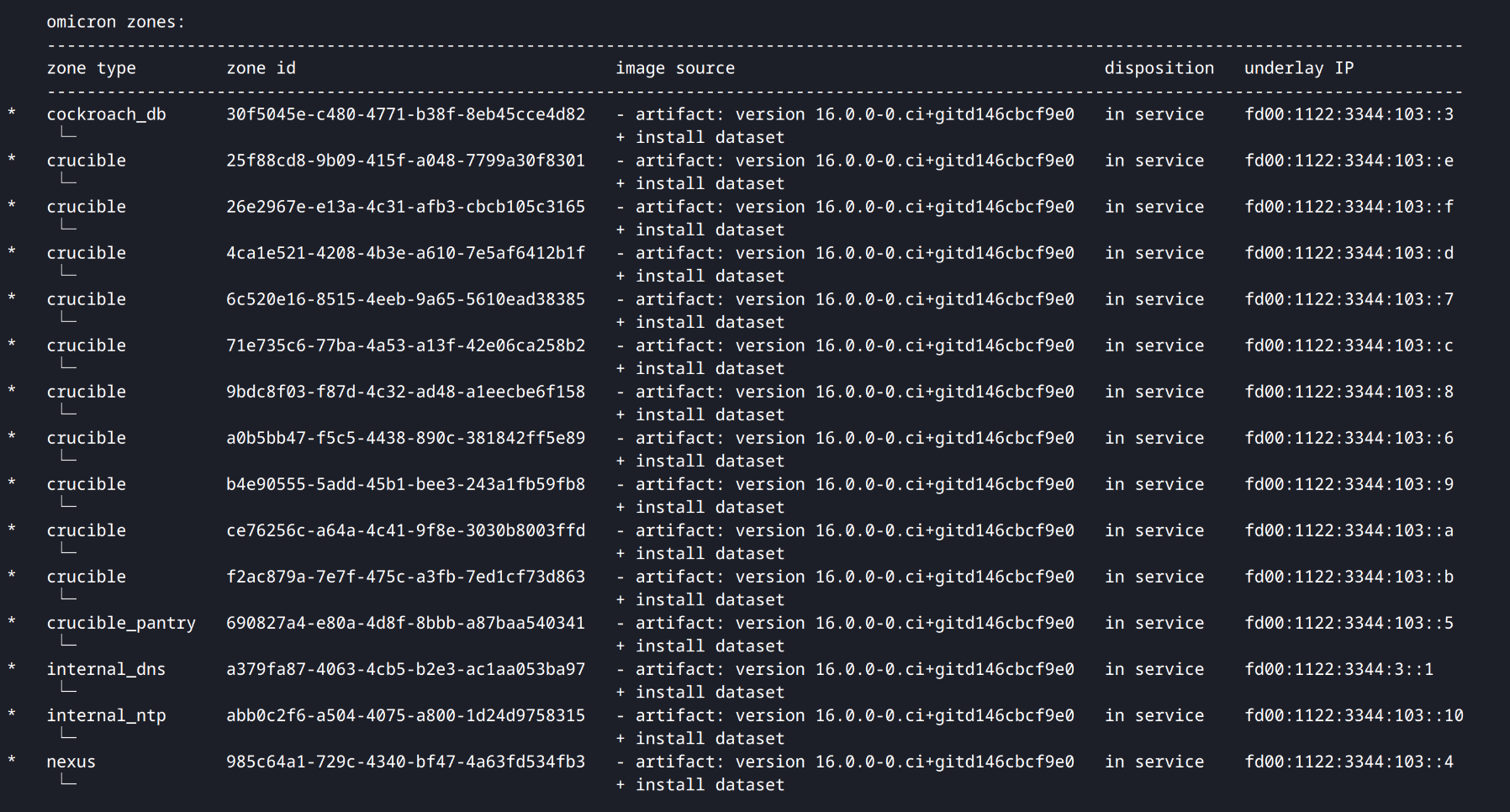Select the 'image source' column header
Viewport: 1510px width, 812px height.
(x=675, y=68)
